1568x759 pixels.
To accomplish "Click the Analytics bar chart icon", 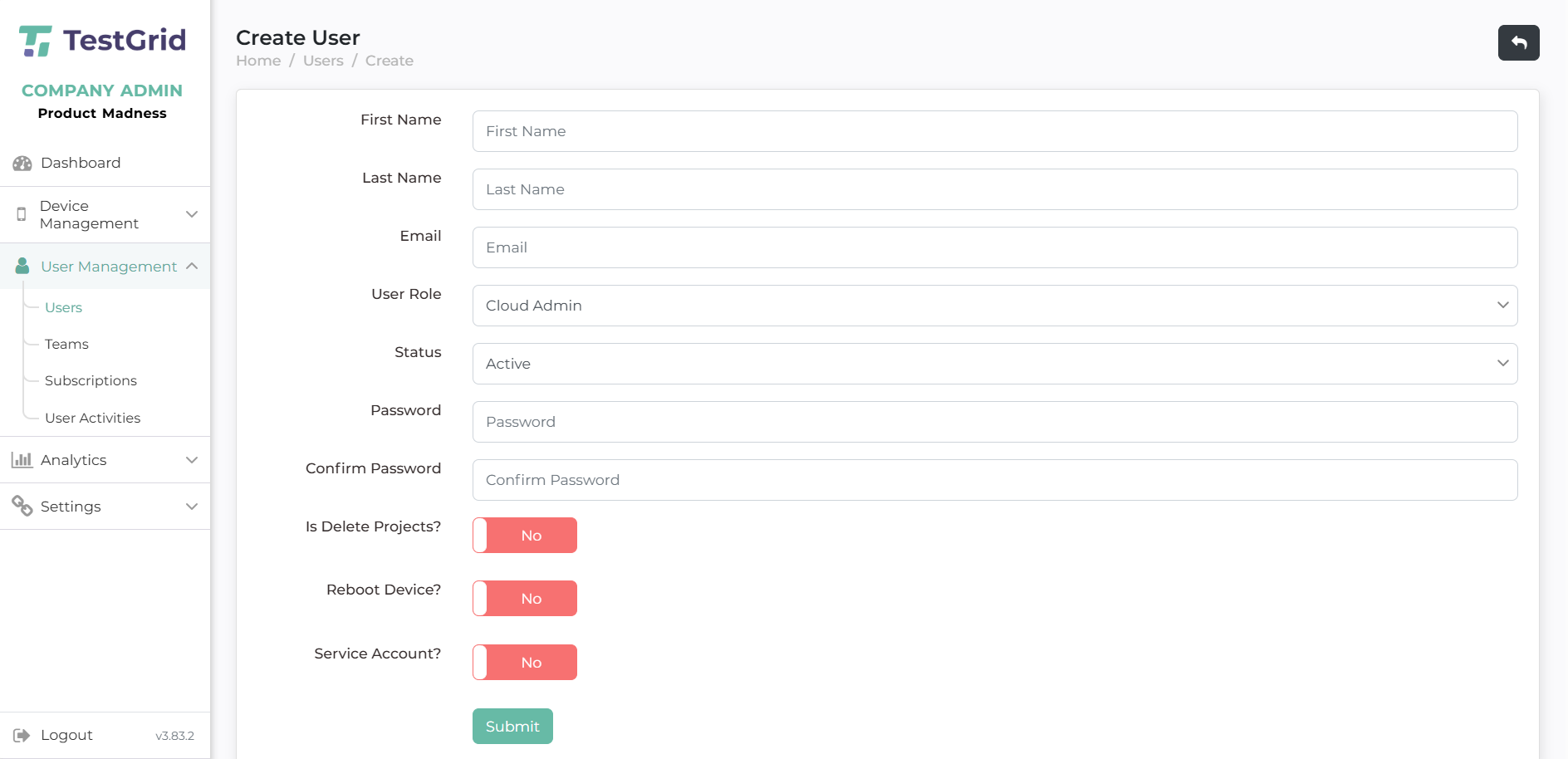I will click(x=22, y=460).
